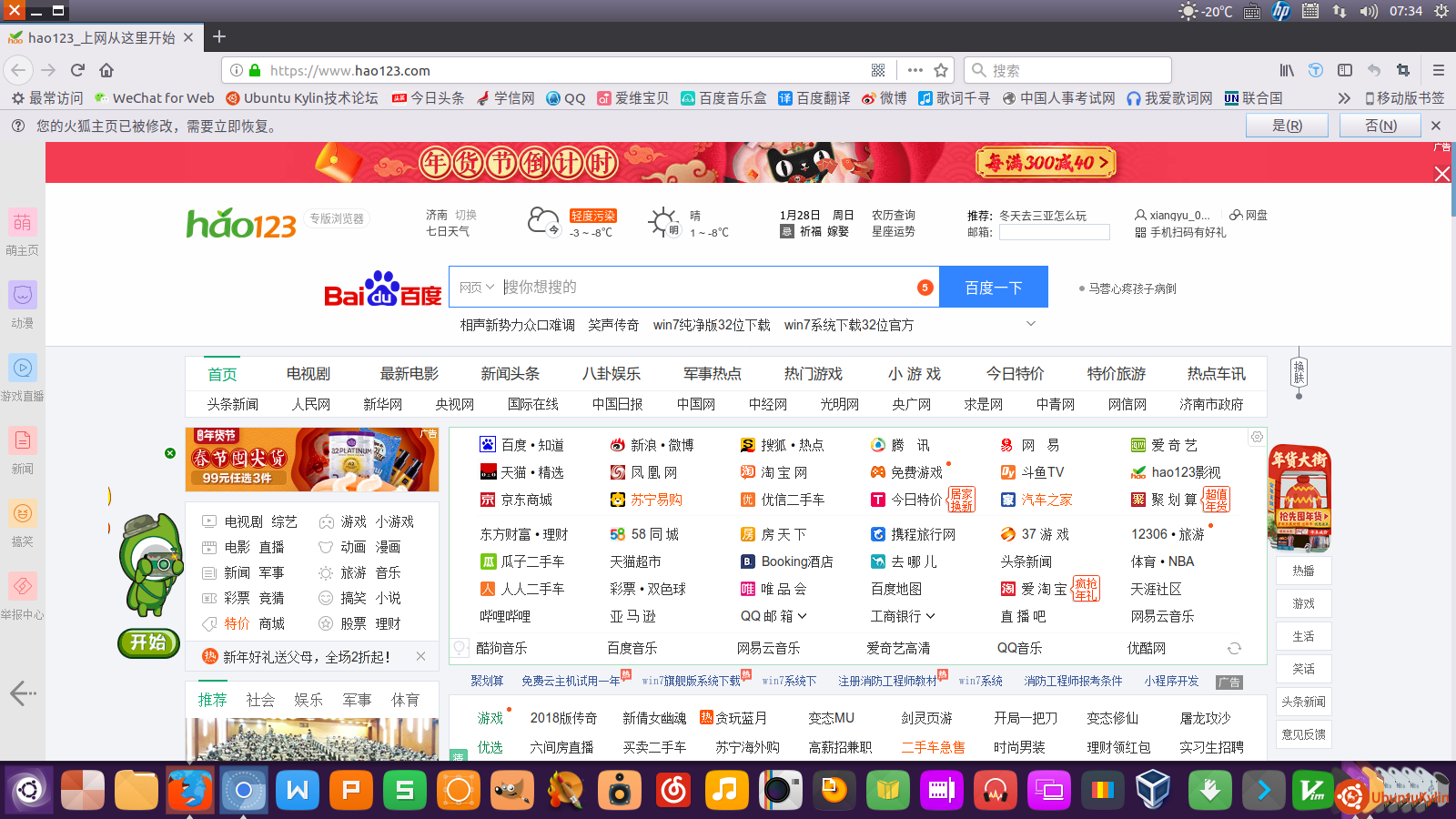Screen dimensions: 1456x819
Task: Open the crop screenshot tool in Firefox toolbar
Action: (x=1403, y=70)
